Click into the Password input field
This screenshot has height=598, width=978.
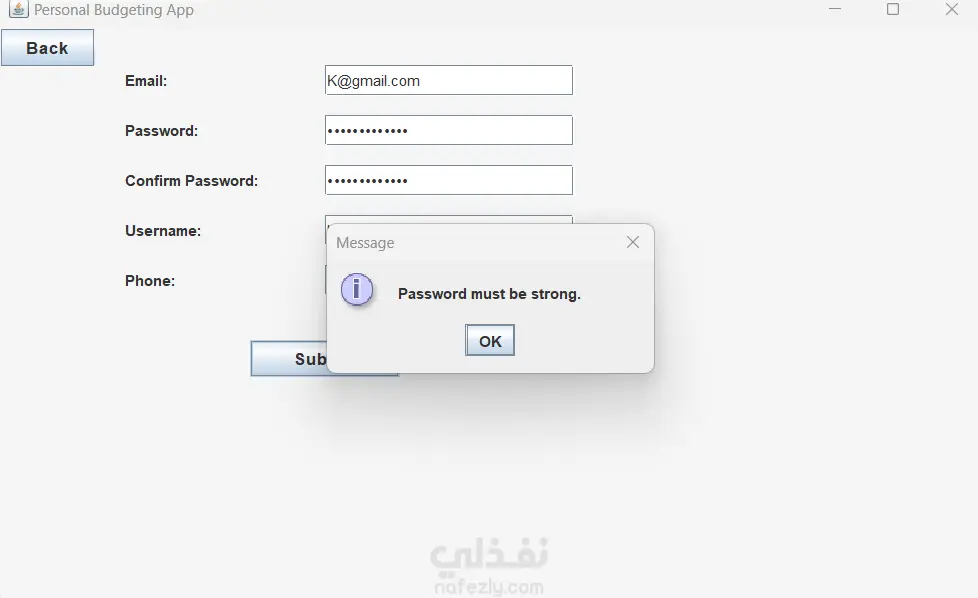448,131
